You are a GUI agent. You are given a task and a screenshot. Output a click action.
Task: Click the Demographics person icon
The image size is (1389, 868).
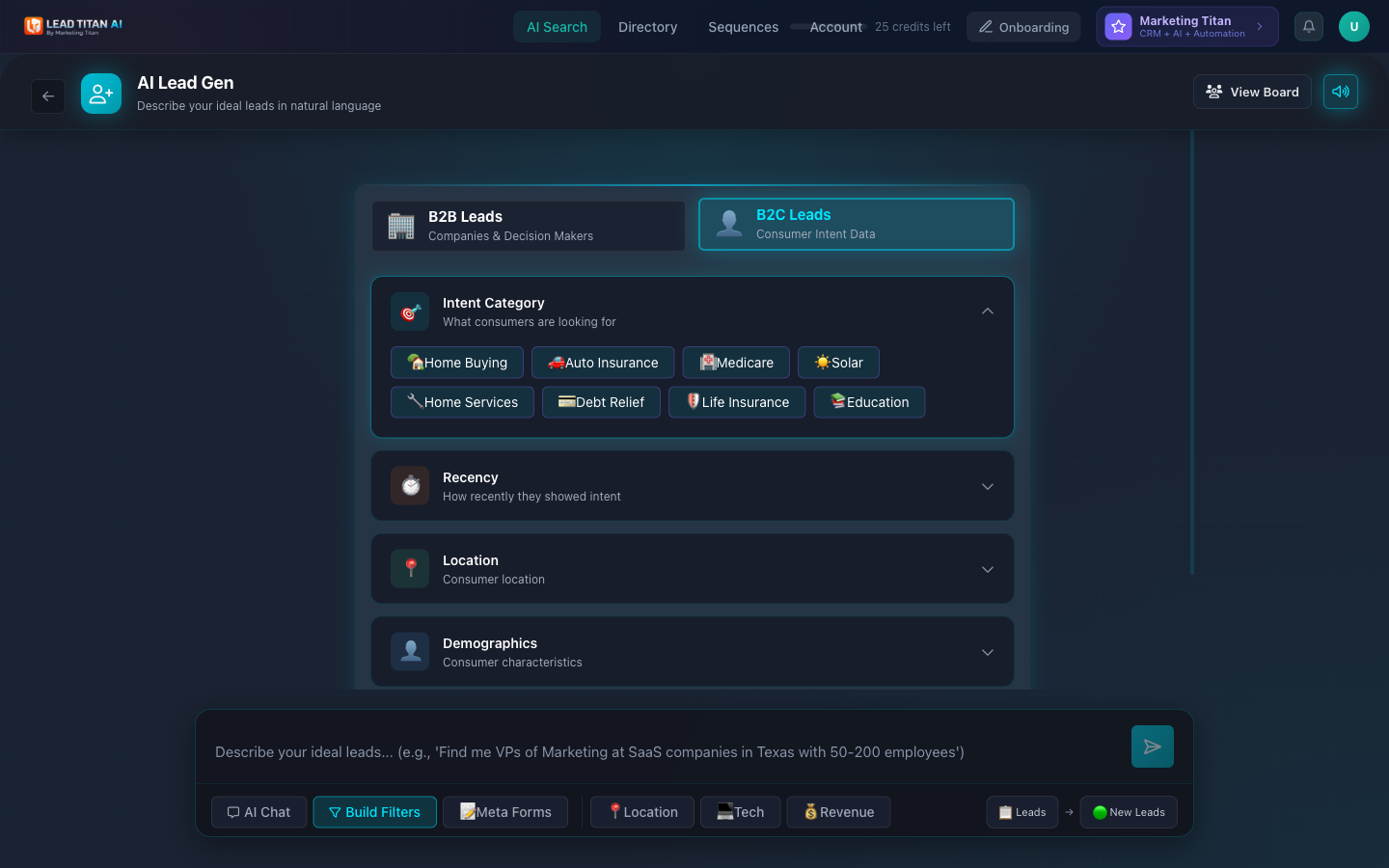point(409,651)
